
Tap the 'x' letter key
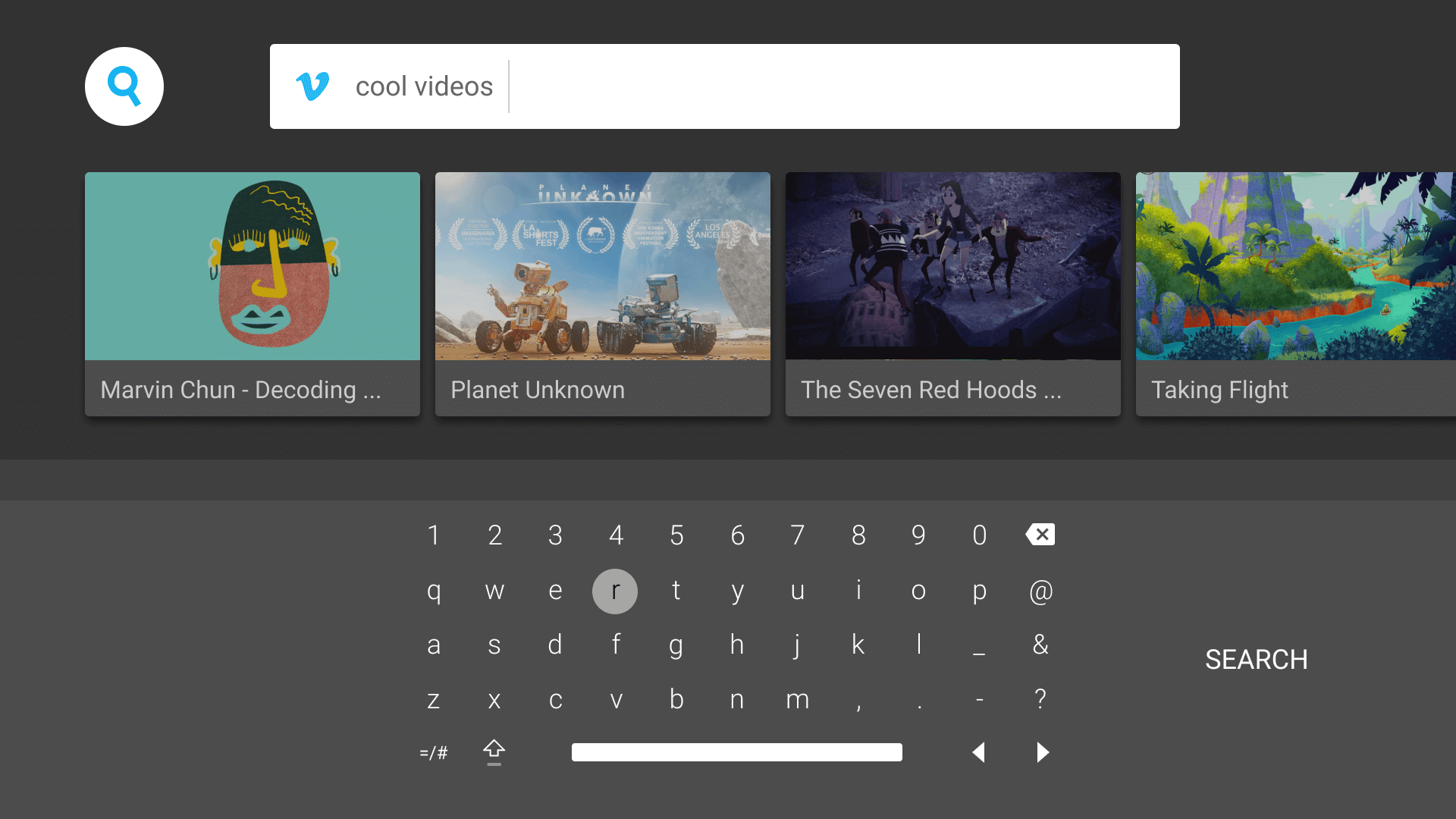click(x=494, y=700)
